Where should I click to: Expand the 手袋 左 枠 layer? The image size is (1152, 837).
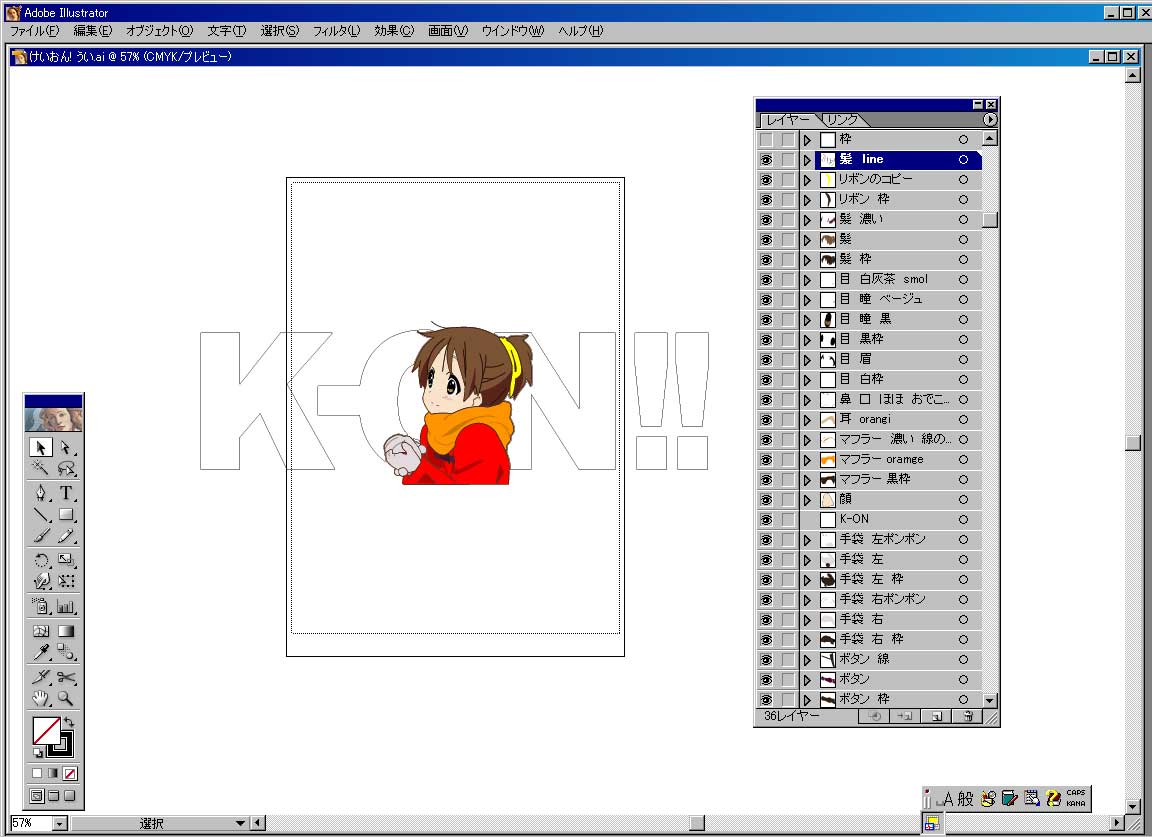[x=807, y=580]
